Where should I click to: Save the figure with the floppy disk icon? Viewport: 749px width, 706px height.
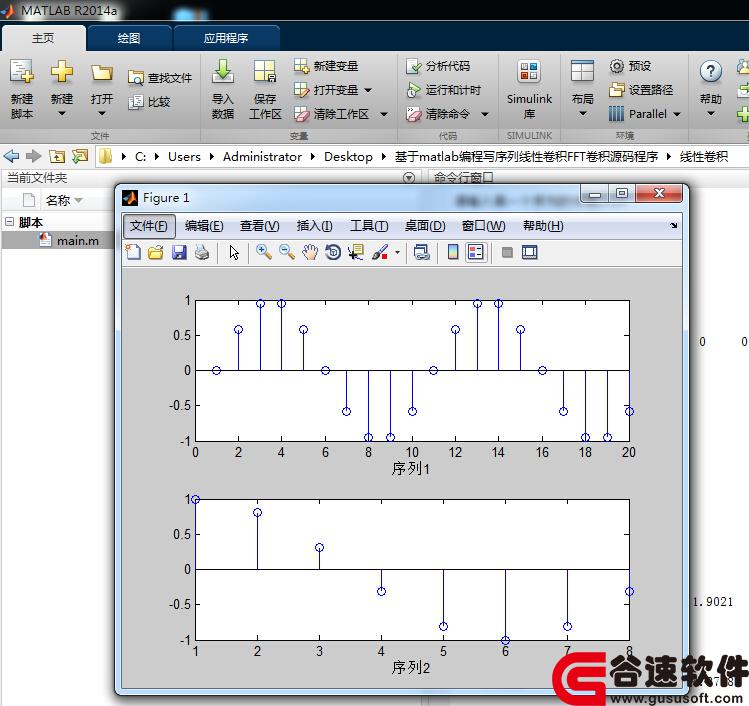pos(179,252)
